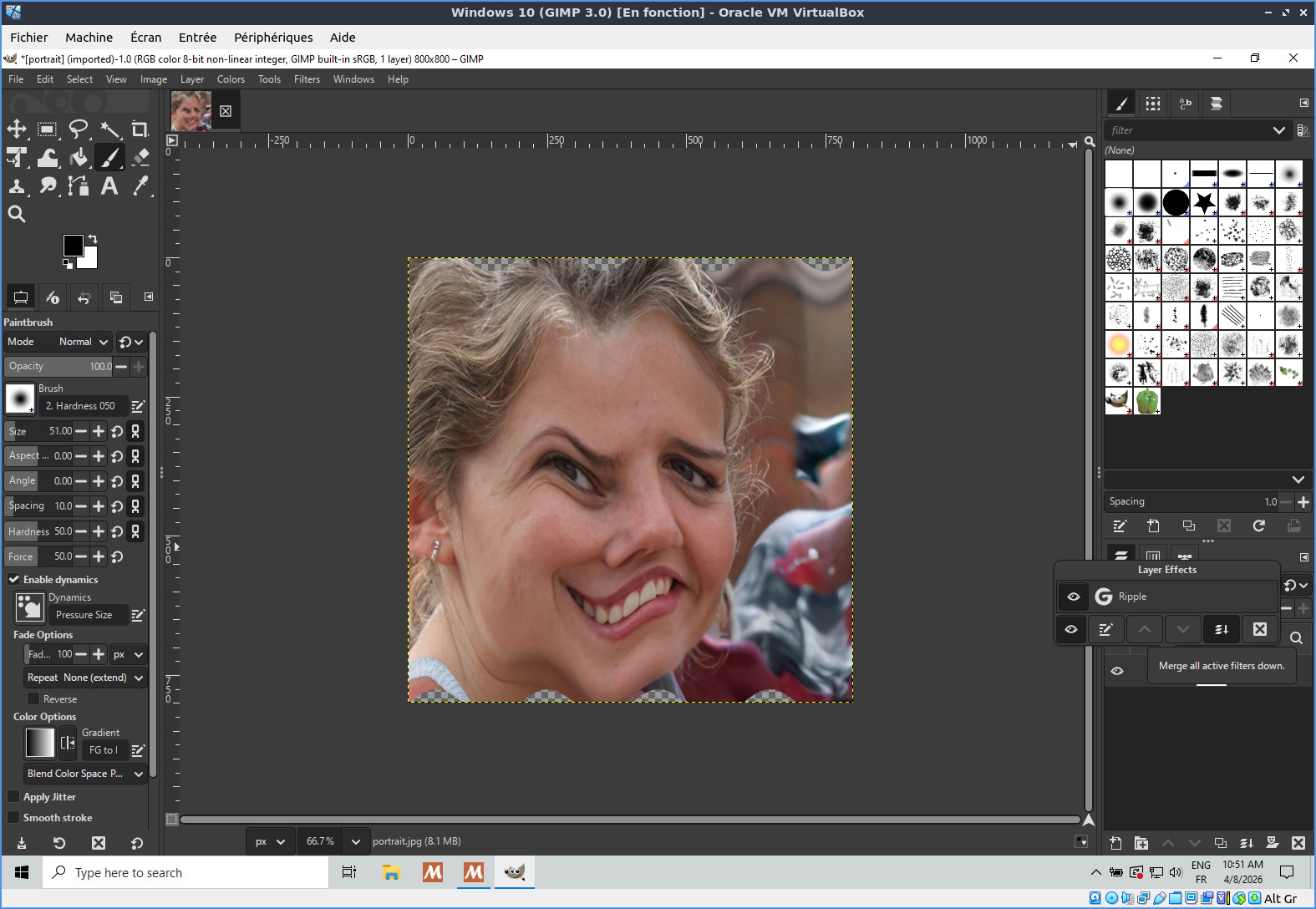The height and width of the screenshot is (909, 1316).
Task: Select the Color Picker eyedropper tool
Action: 140,185
